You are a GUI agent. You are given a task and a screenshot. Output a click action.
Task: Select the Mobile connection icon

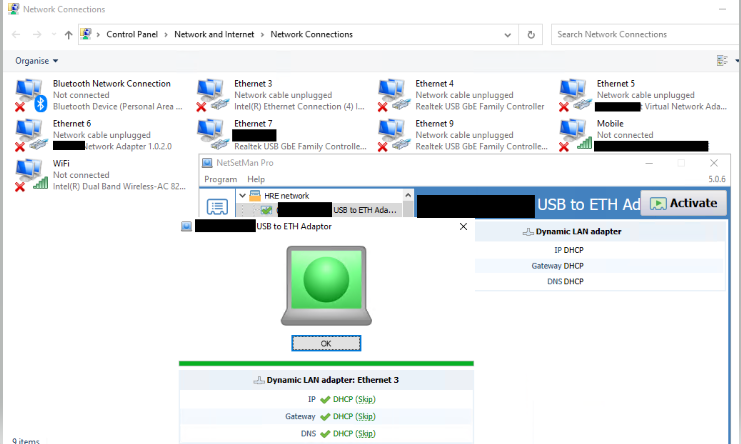574,135
